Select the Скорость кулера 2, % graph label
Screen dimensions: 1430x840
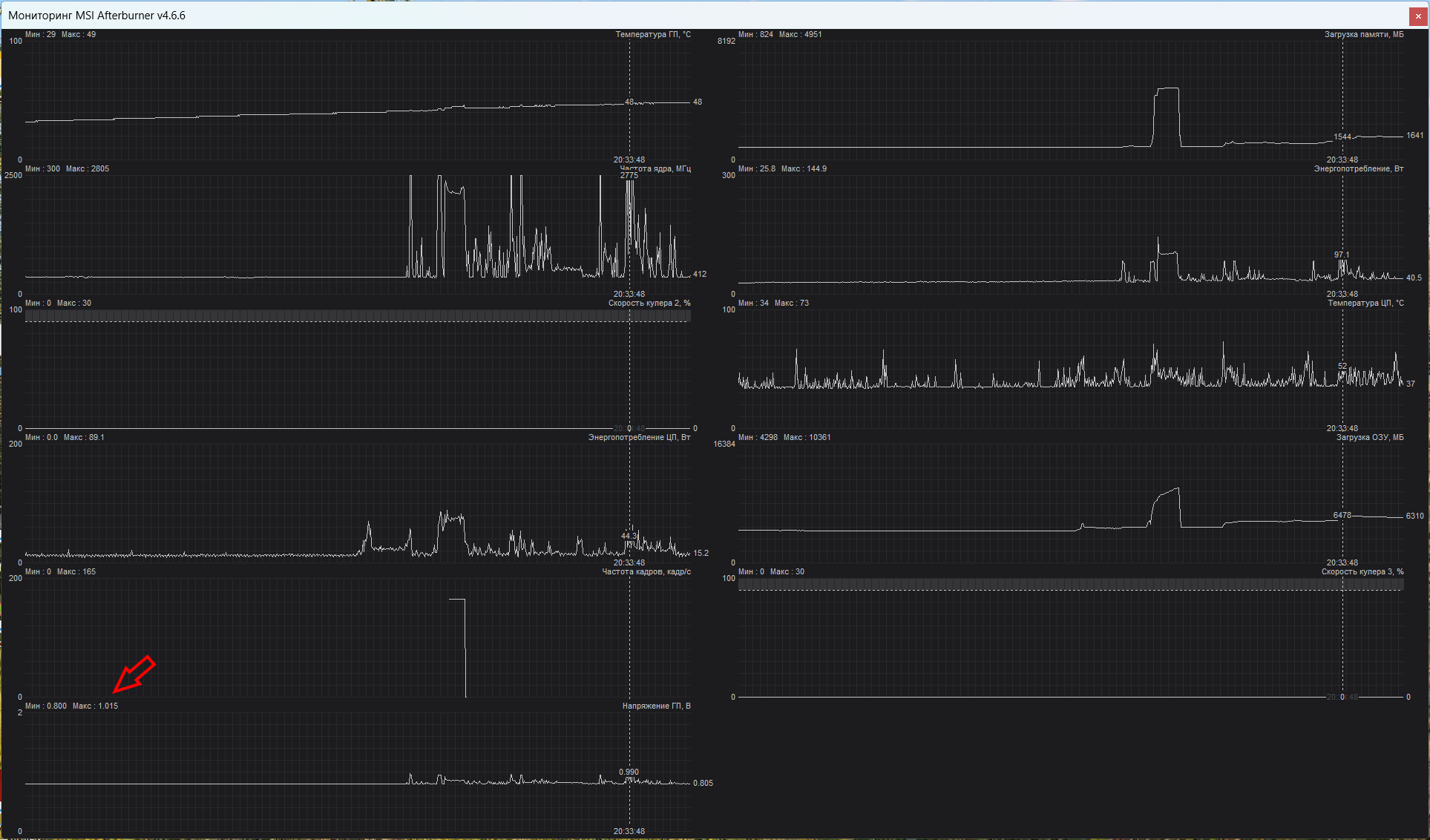point(649,303)
